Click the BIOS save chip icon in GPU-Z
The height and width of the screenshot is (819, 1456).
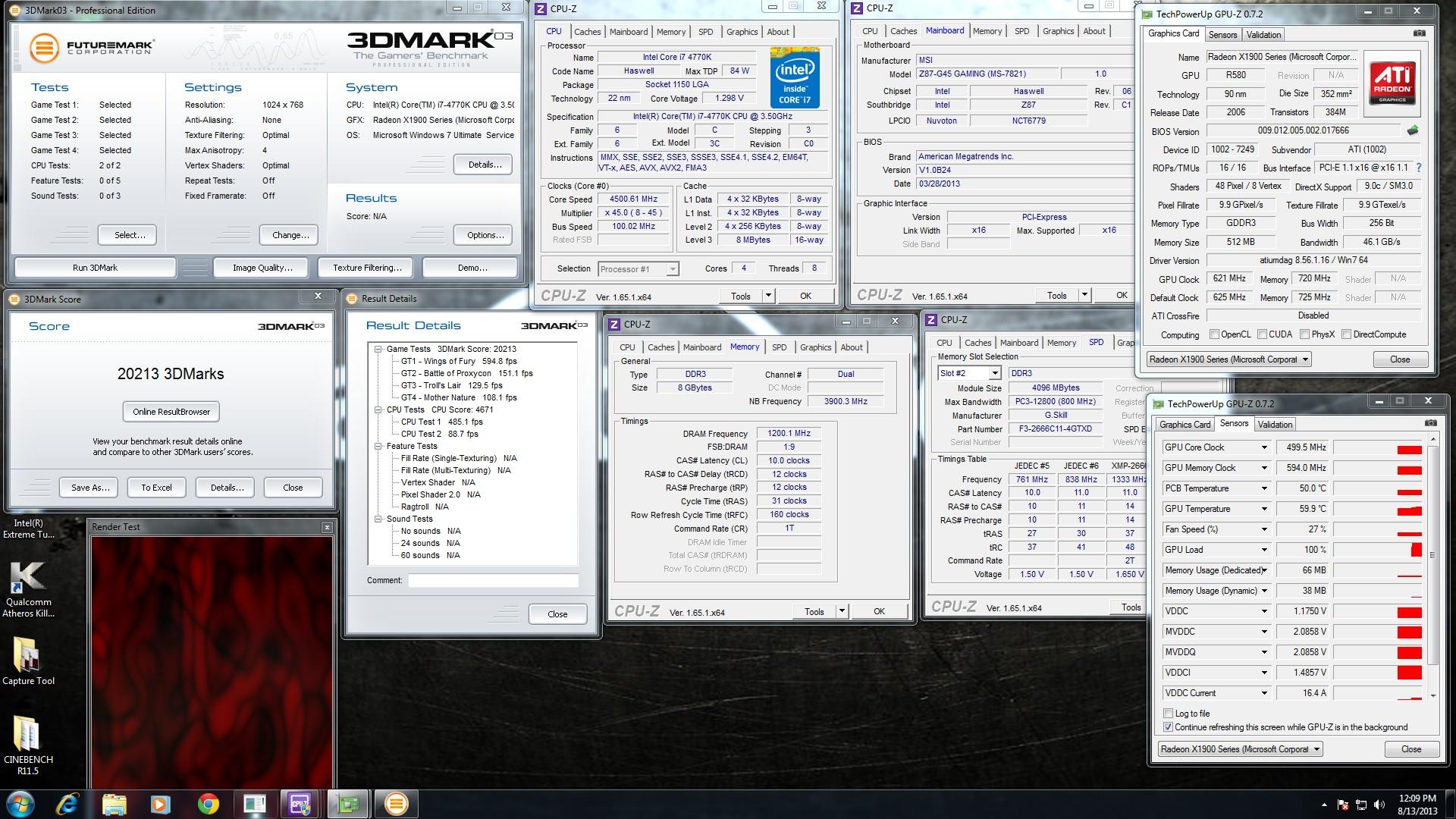coord(1413,130)
